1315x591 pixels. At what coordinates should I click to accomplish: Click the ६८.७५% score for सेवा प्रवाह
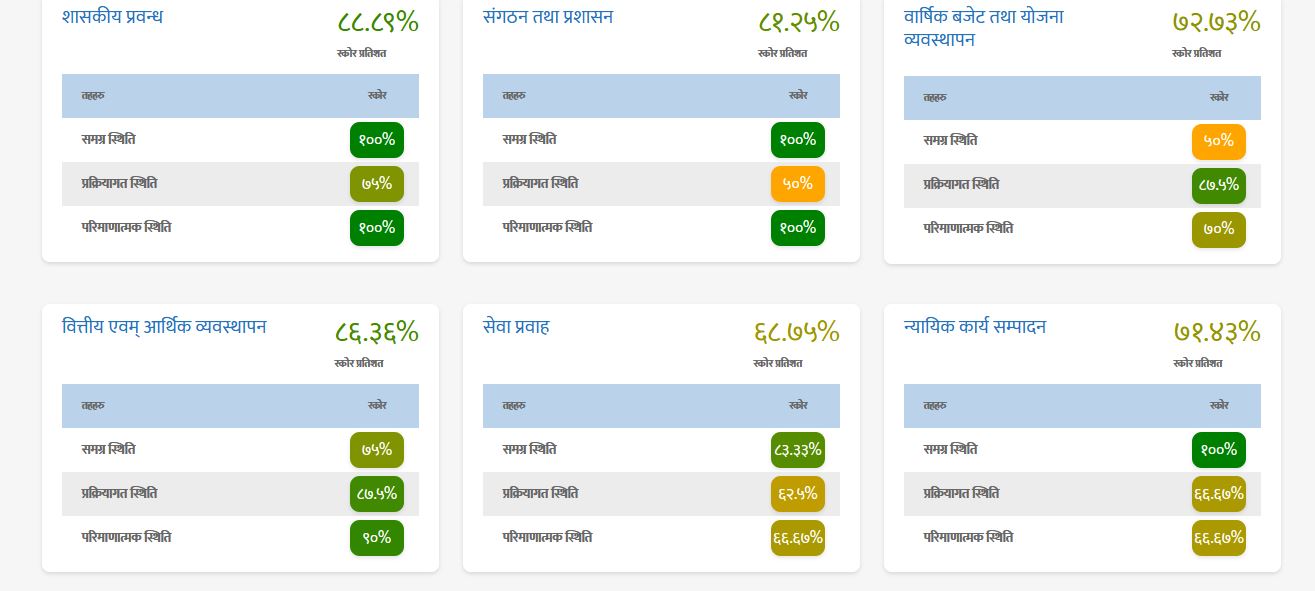796,332
